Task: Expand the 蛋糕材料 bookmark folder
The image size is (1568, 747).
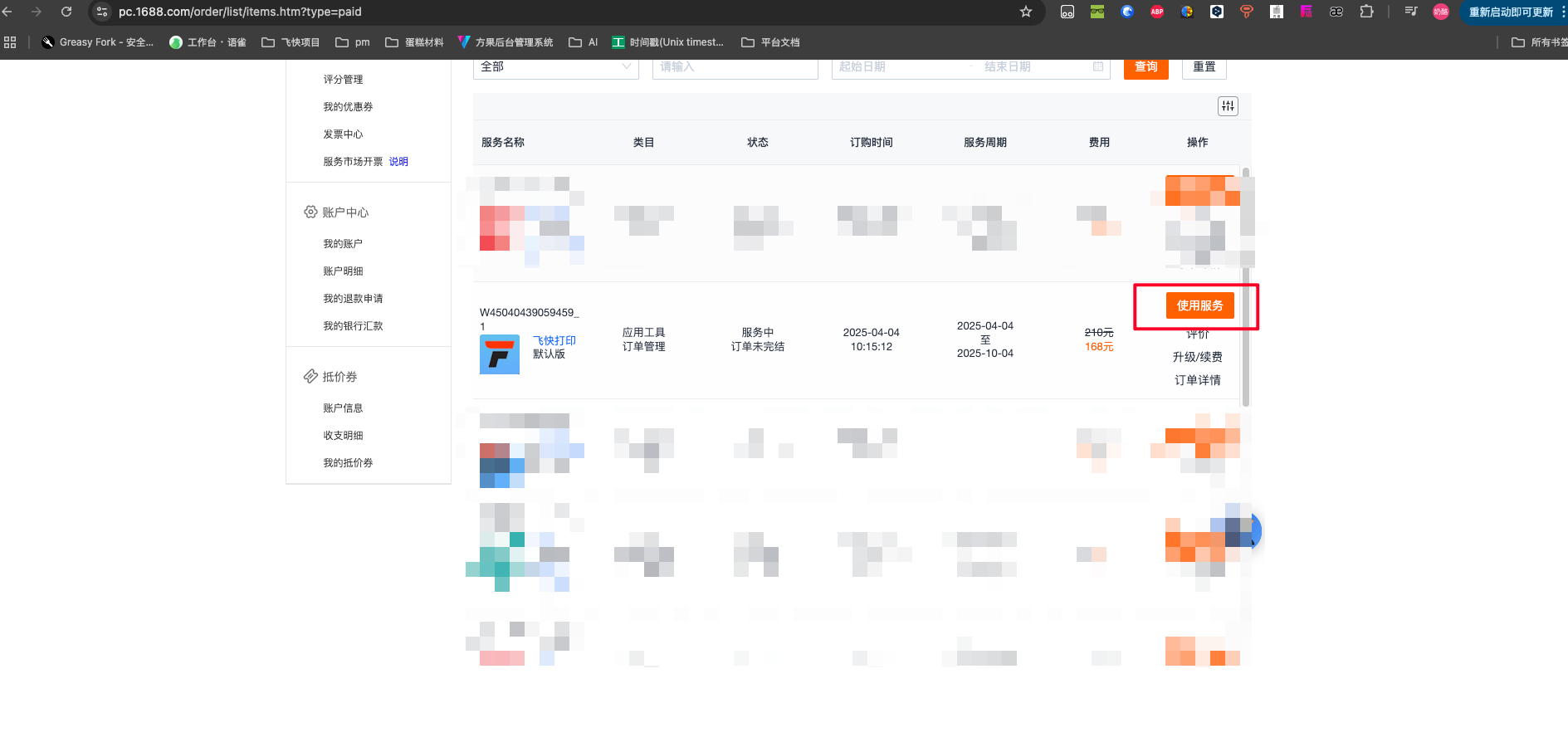Action: tap(414, 42)
